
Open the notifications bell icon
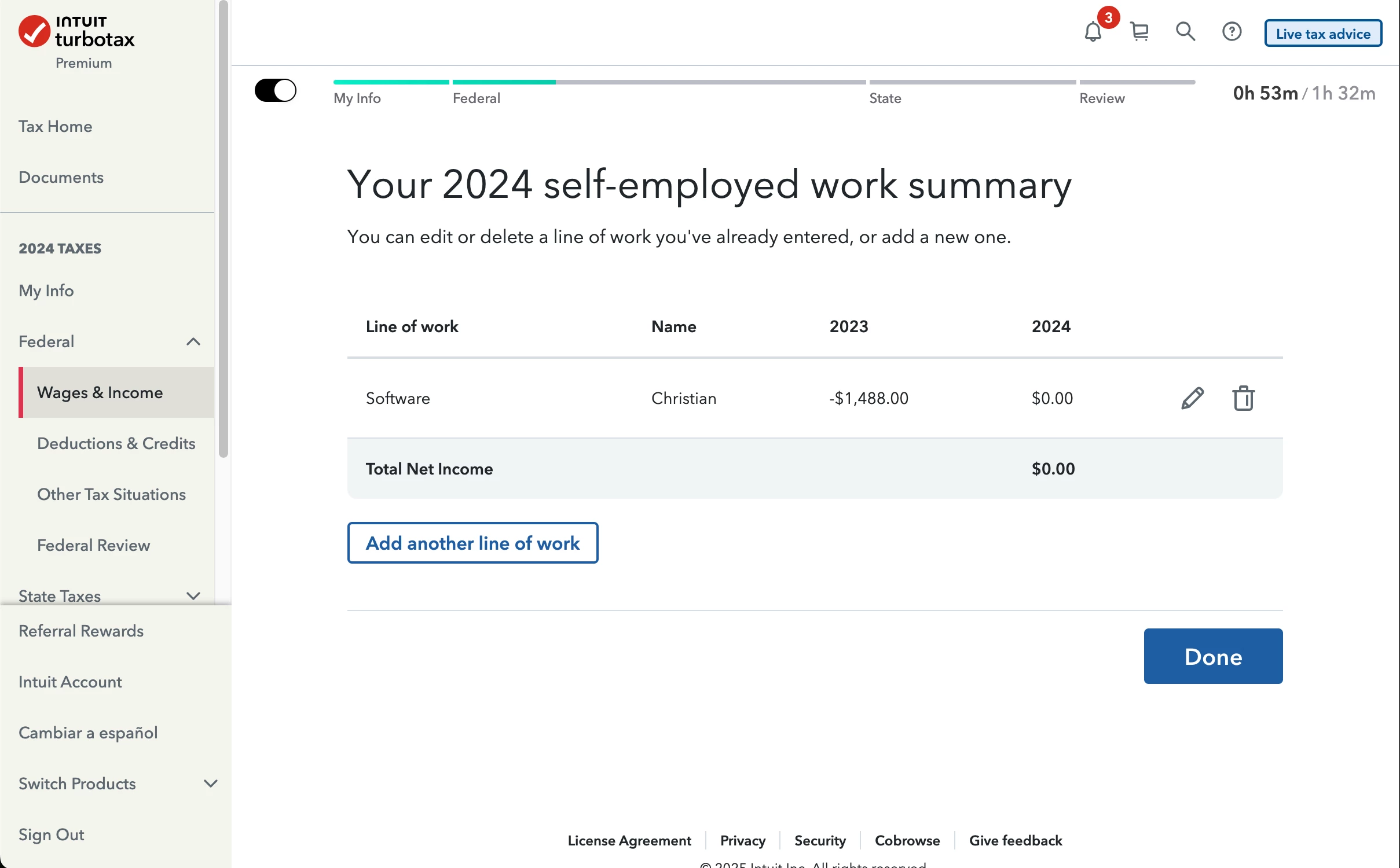click(1093, 31)
